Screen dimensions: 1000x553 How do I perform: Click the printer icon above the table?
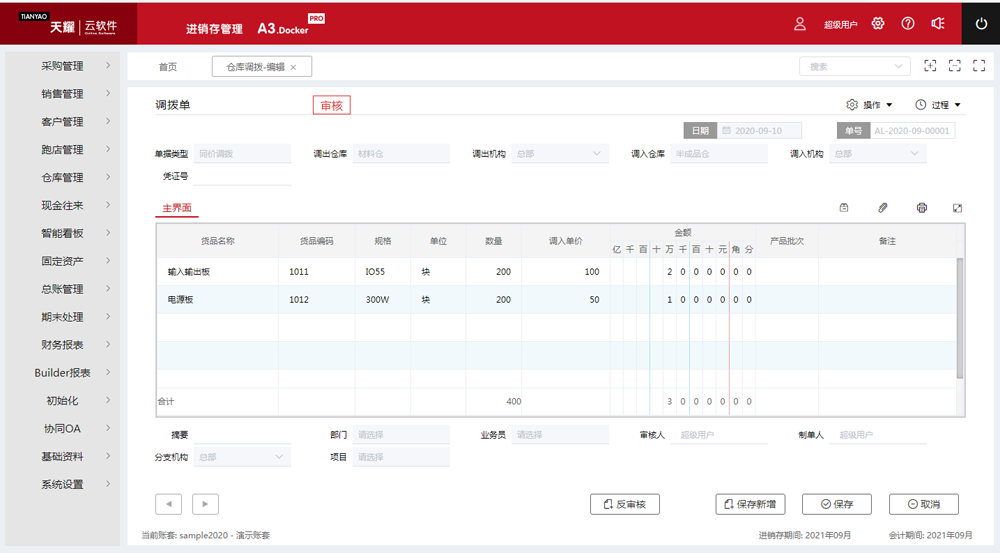pos(922,208)
